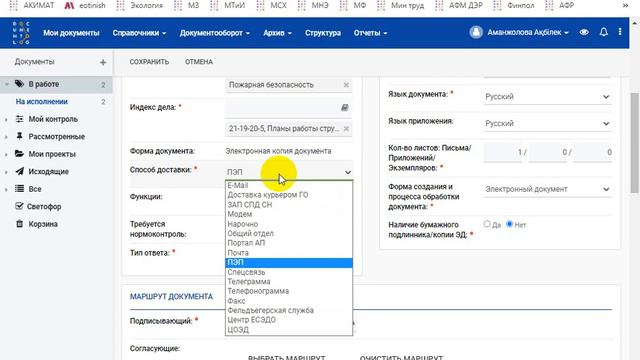The height and width of the screenshot is (360, 640).
Task: Choose Модем delivery option
Action: click(289, 214)
